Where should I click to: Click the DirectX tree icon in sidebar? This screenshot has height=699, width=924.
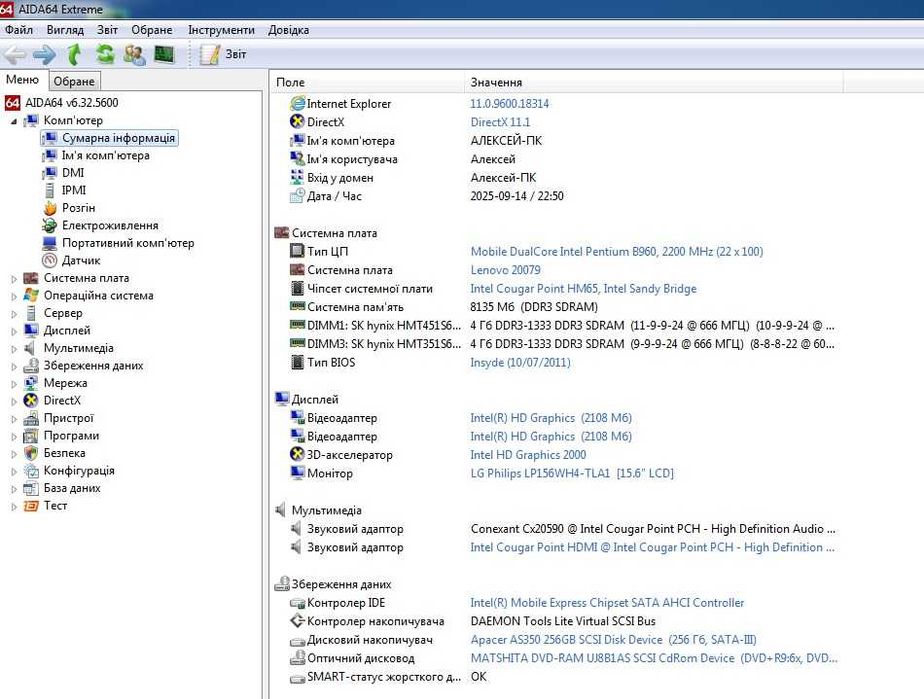point(31,401)
